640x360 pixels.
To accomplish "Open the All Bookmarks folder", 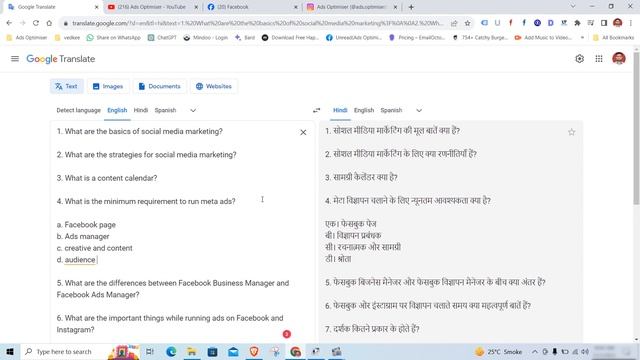I will coord(613,38).
